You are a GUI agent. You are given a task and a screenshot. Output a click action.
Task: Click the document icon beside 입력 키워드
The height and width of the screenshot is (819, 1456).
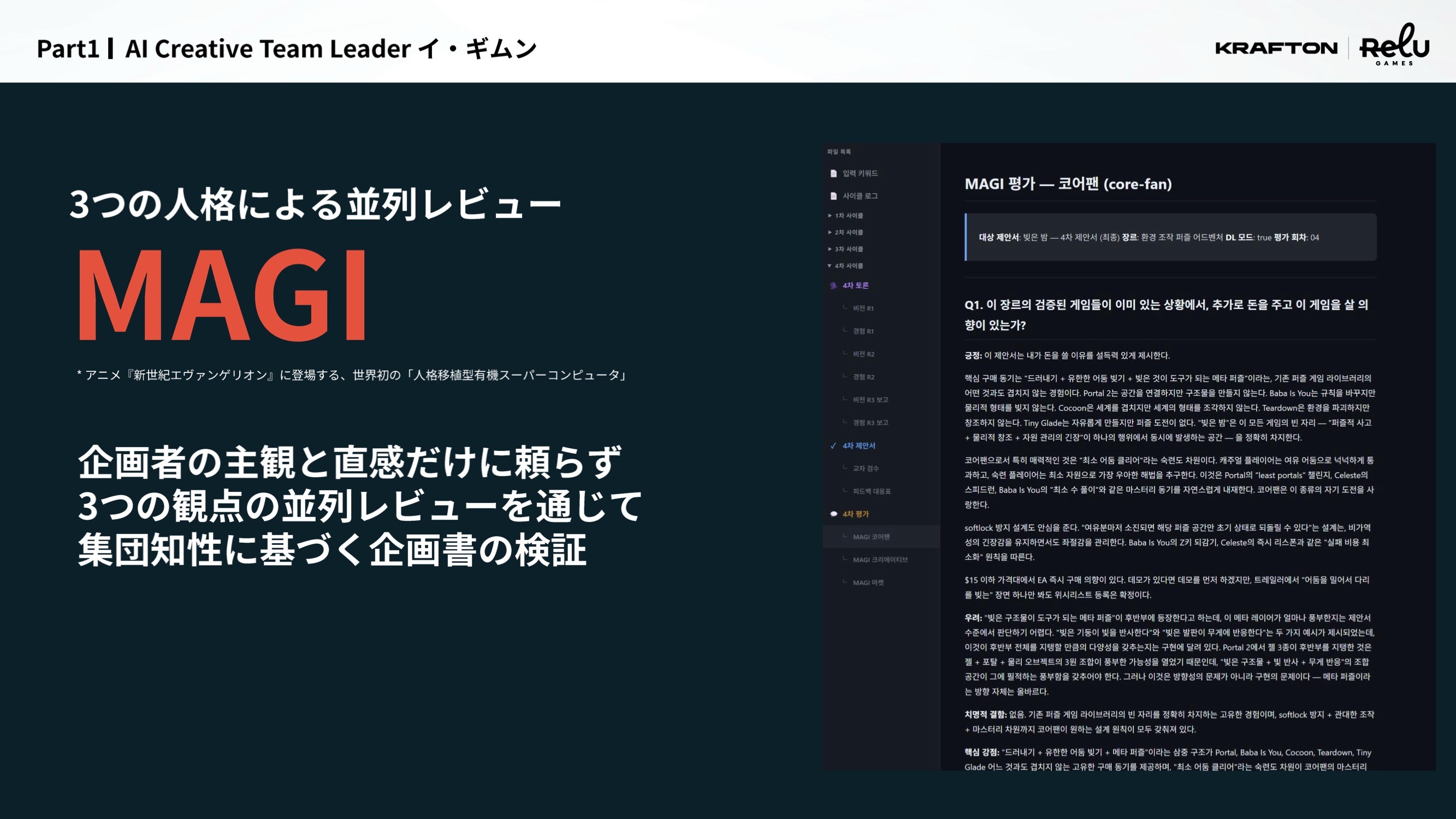tap(834, 173)
